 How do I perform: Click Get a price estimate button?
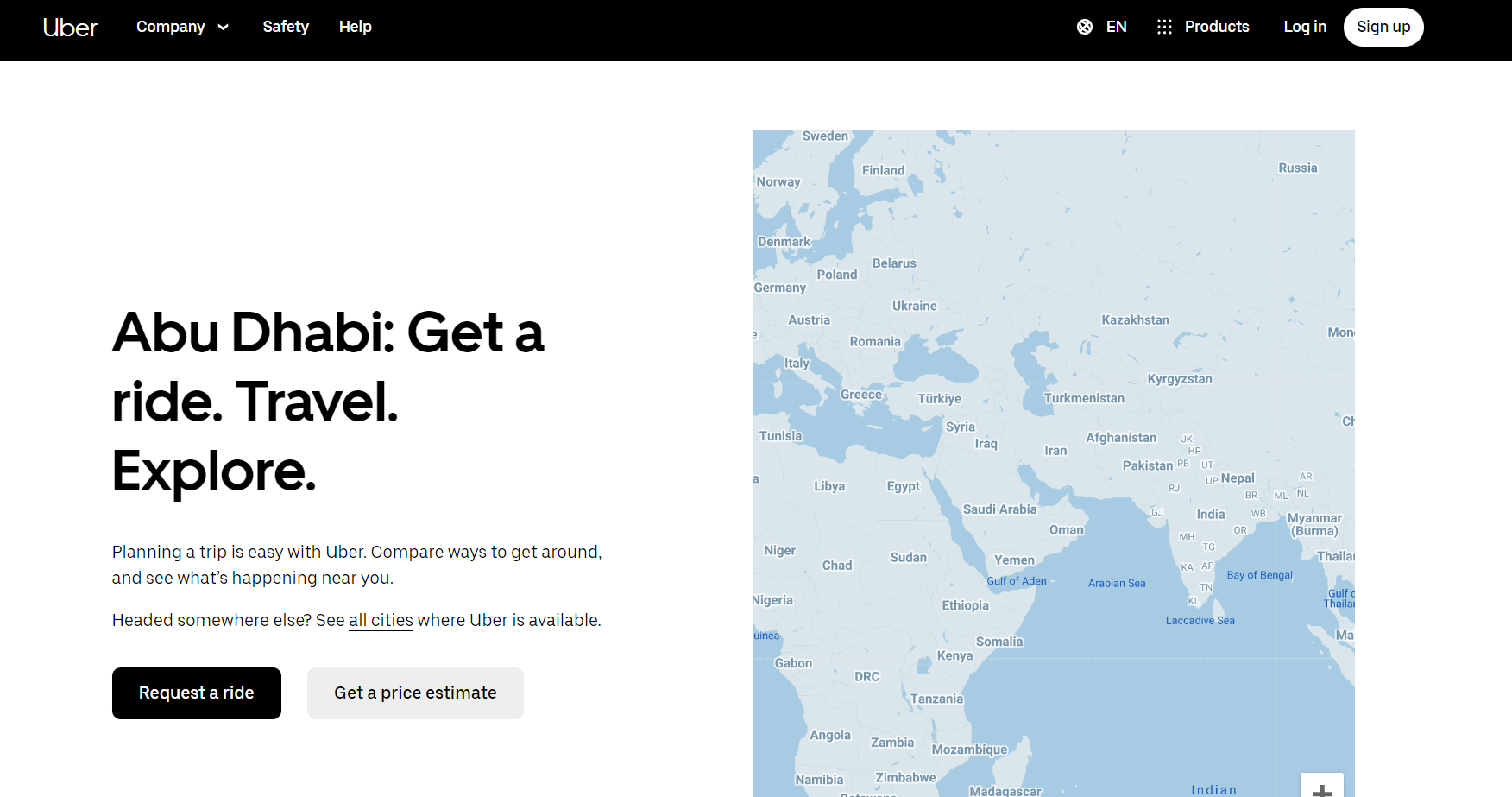[x=415, y=693]
